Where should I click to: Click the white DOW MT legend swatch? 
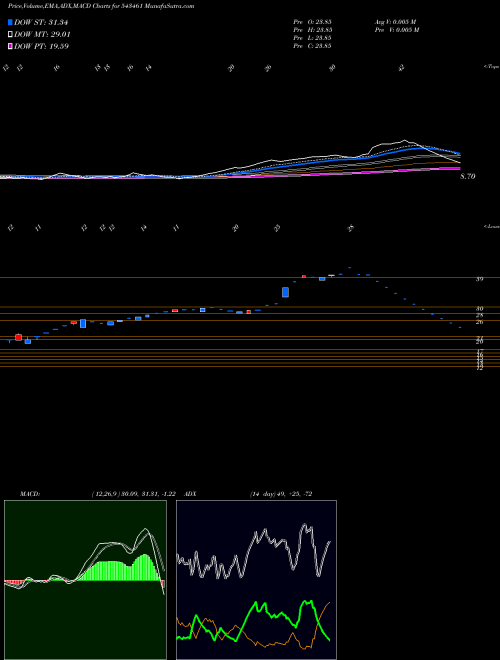tap(11, 35)
